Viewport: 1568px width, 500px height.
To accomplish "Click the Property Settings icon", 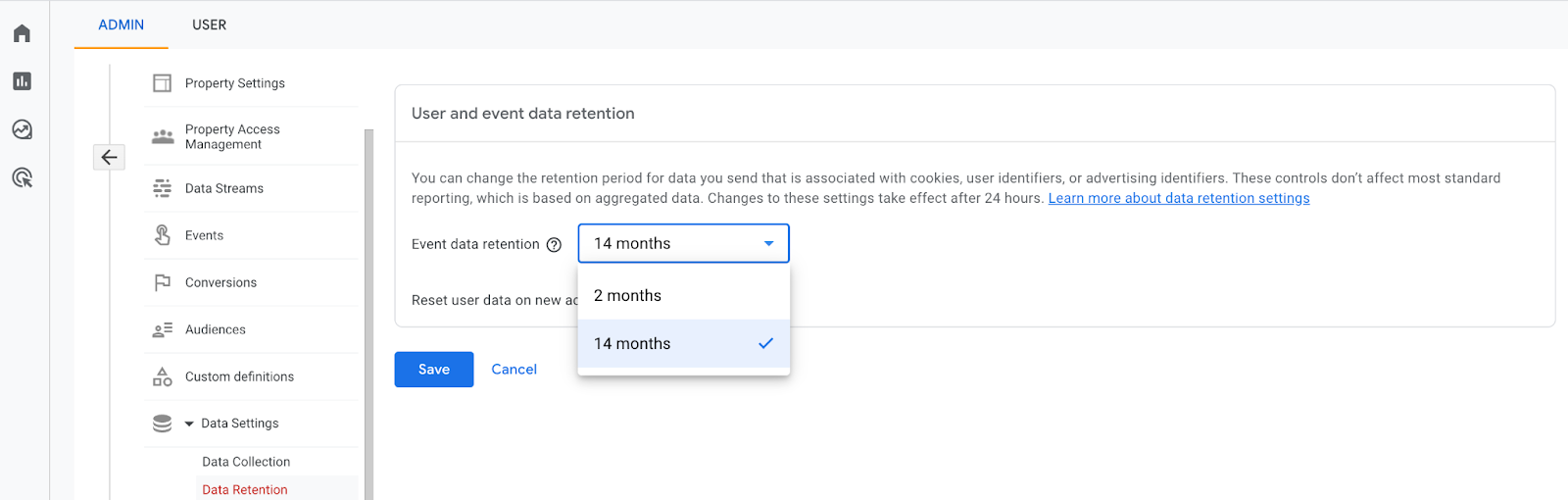I will click(x=163, y=83).
